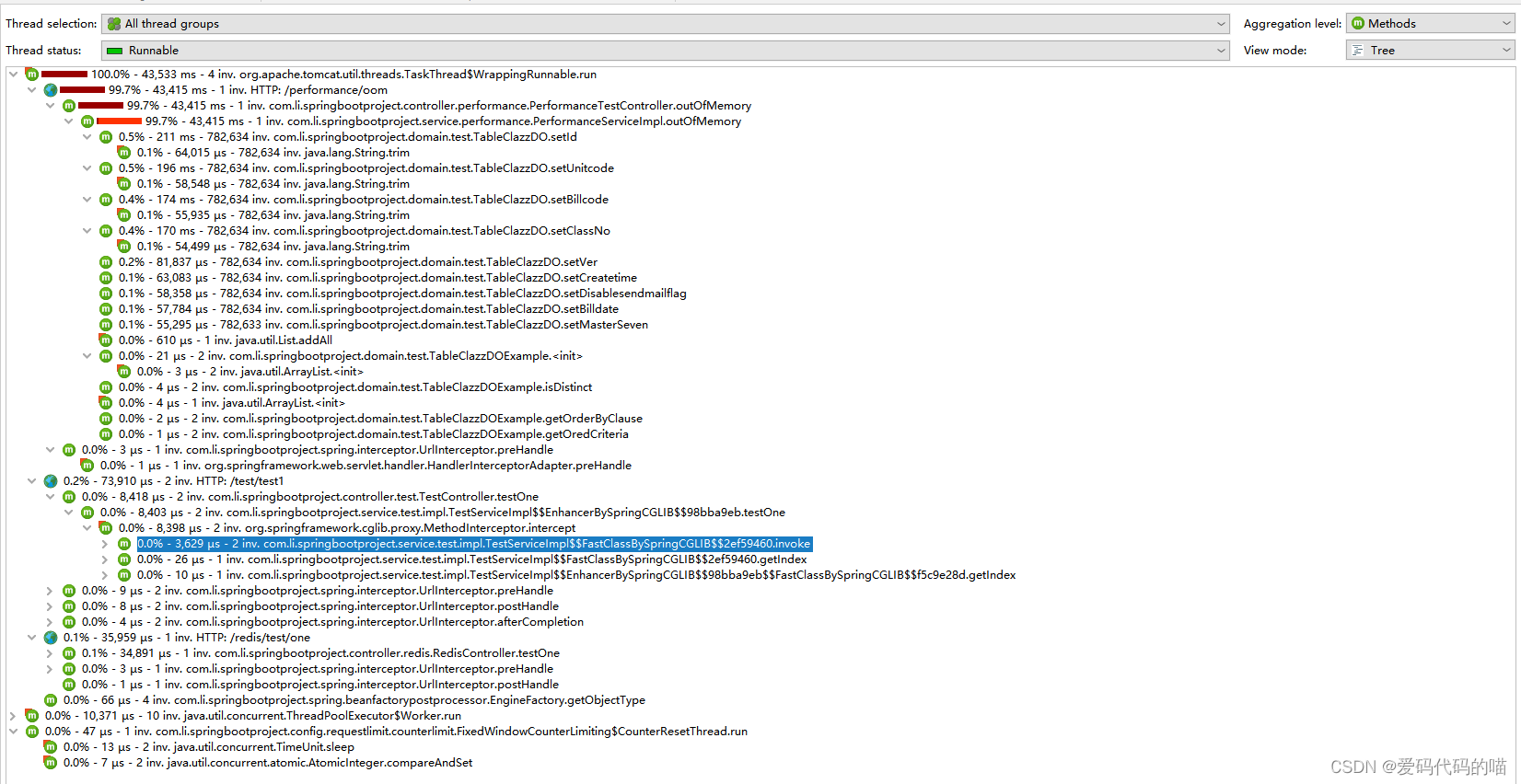This screenshot has width=1521, height=784.
Task: Click method icon of EngineFactory.getObjectType
Action: (51, 700)
